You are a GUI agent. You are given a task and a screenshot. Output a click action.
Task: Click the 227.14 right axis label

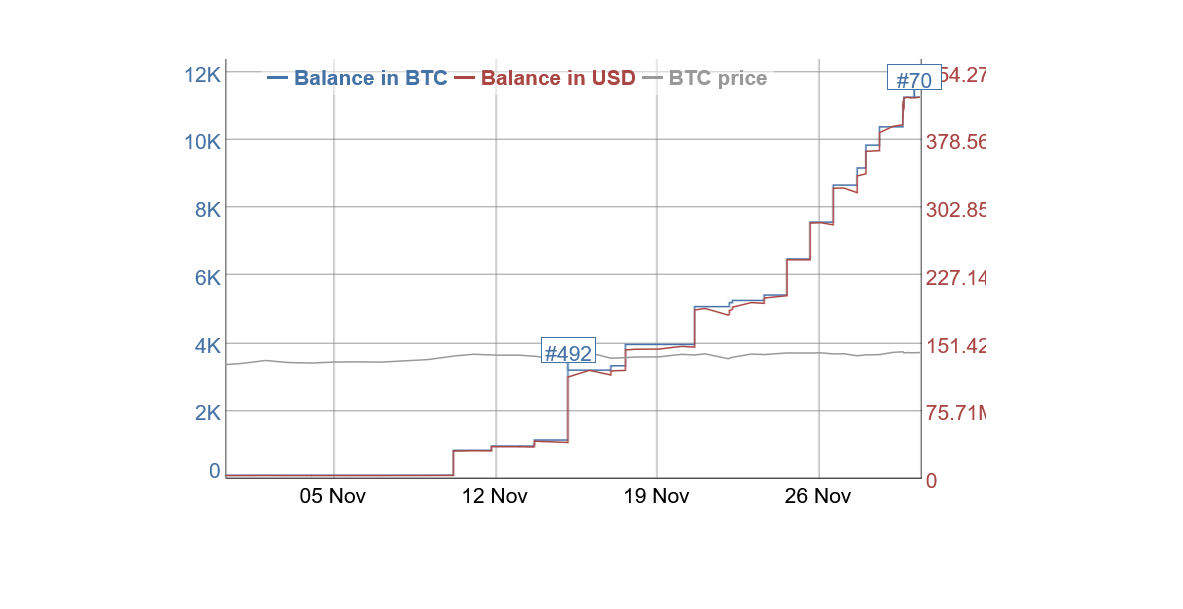click(956, 278)
